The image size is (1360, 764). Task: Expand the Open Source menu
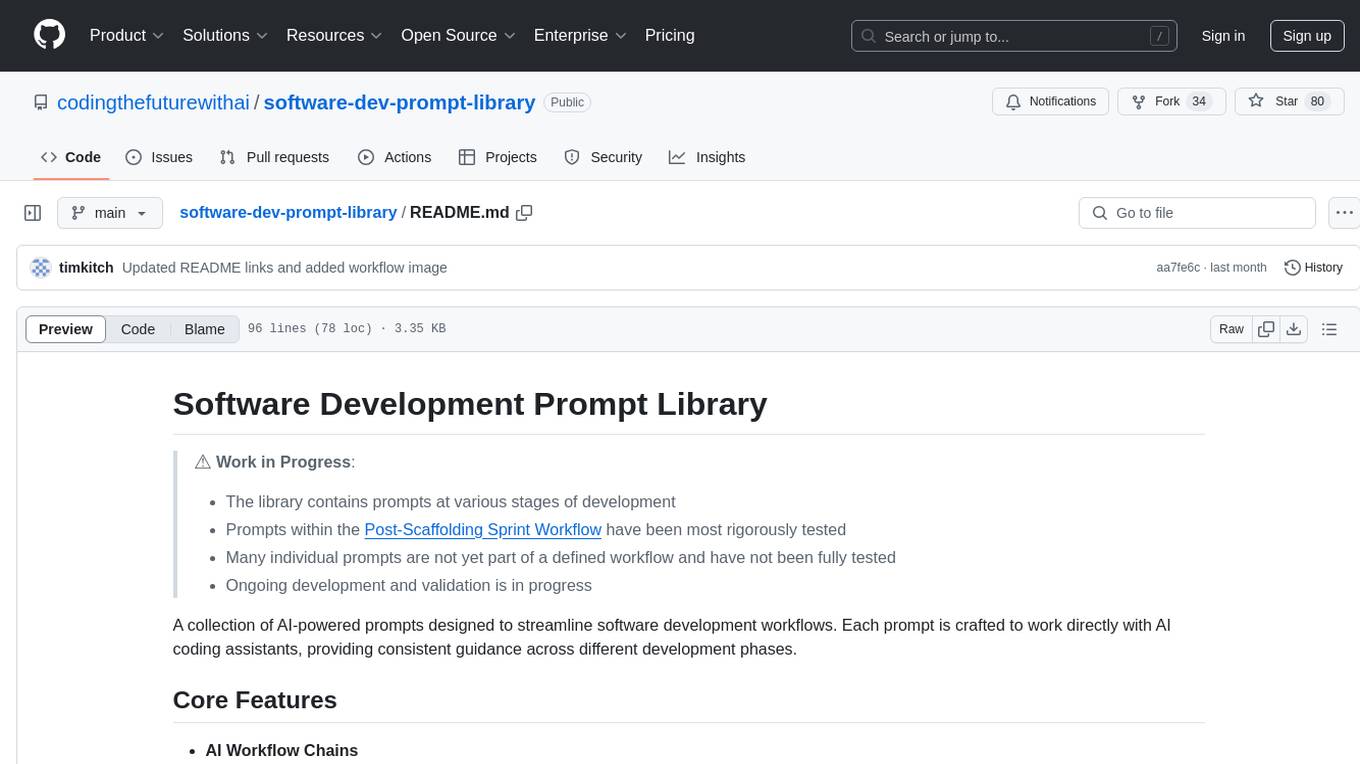click(x=458, y=35)
